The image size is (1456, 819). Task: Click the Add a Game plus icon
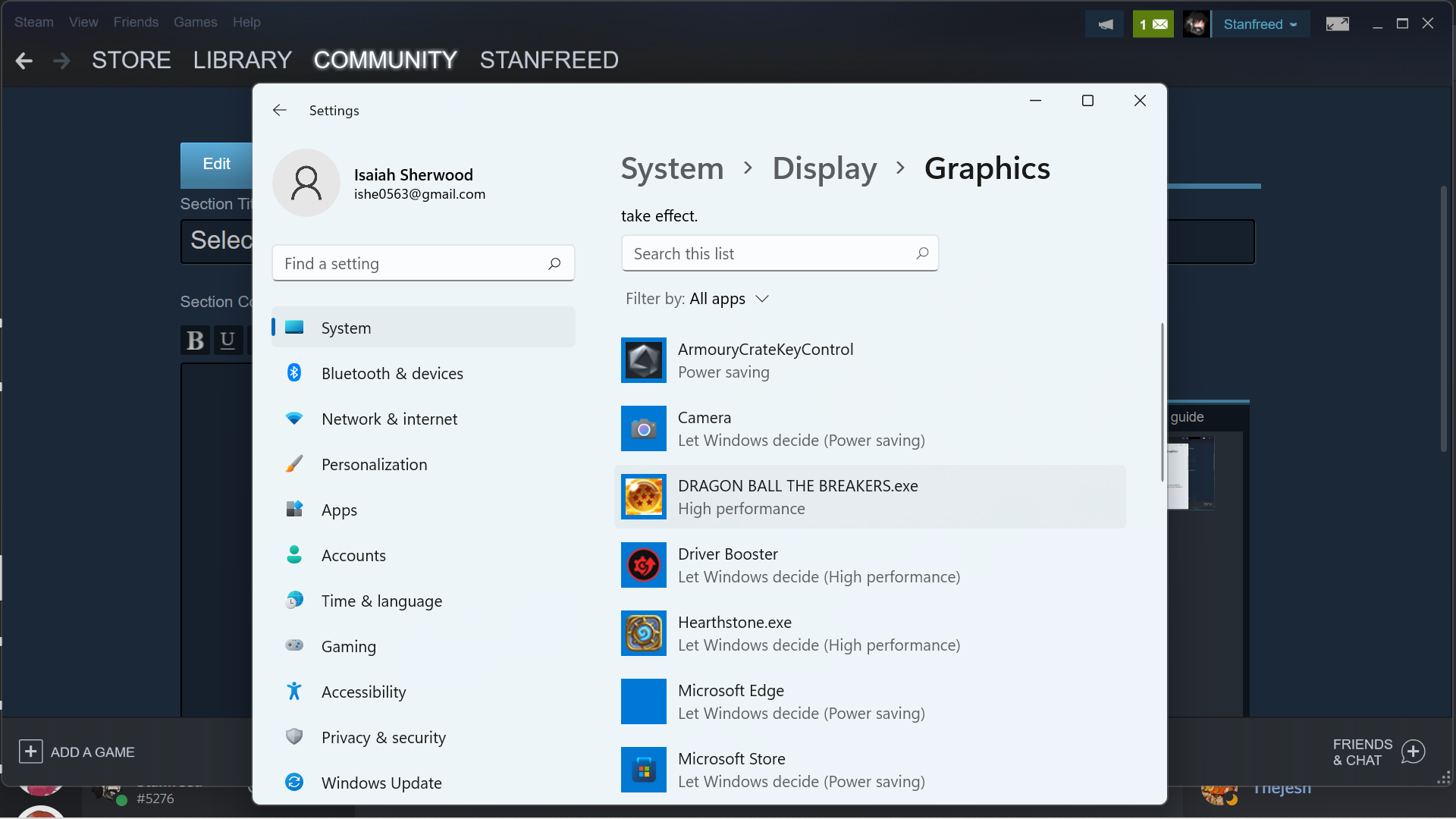[x=30, y=752]
